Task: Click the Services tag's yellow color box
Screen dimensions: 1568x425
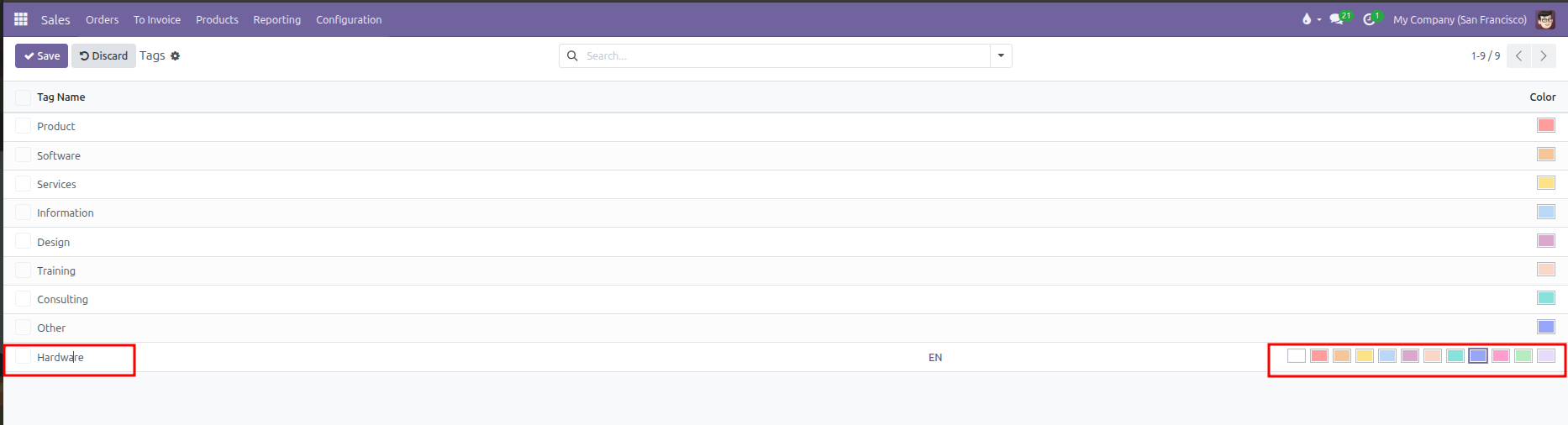Action: pos(1546,183)
